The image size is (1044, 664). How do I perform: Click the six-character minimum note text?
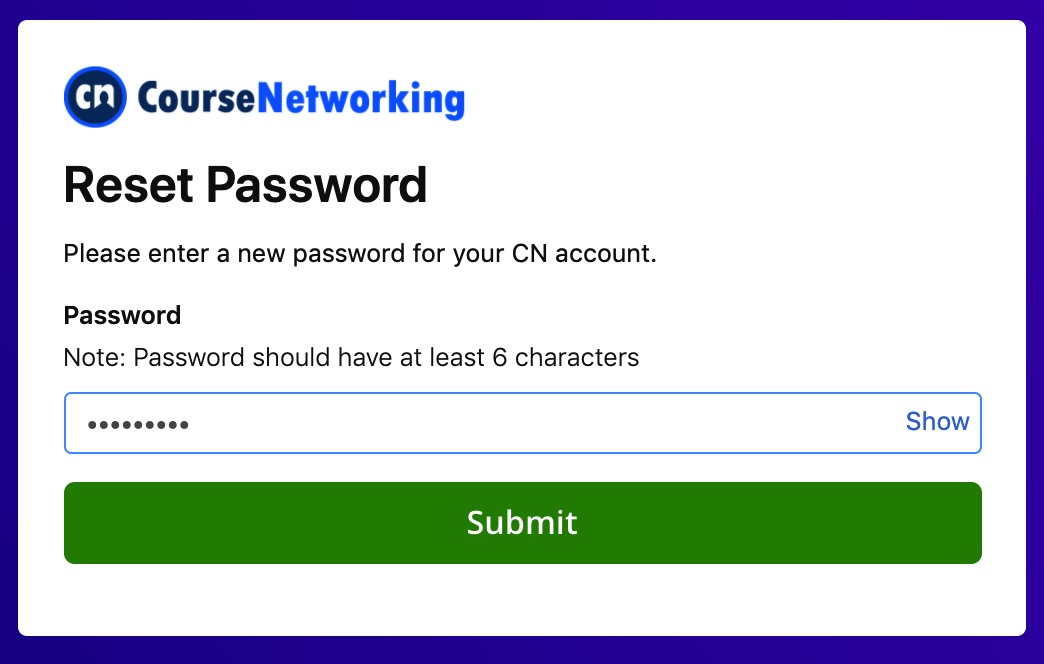pyautogui.click(x=351, y=358)
